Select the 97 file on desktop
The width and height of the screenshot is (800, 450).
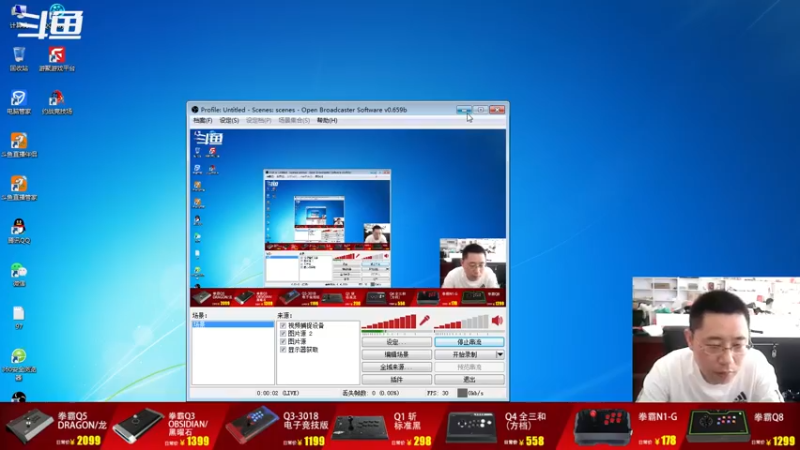tap(19, 317)
